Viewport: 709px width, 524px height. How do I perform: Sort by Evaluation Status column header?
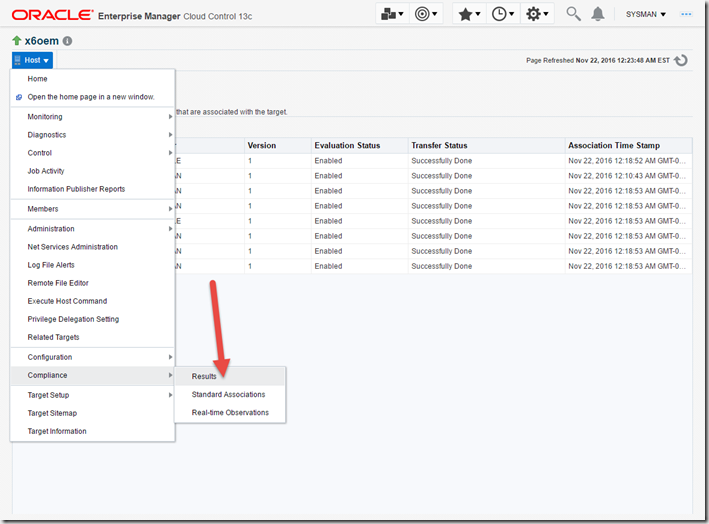pos(360,146)
